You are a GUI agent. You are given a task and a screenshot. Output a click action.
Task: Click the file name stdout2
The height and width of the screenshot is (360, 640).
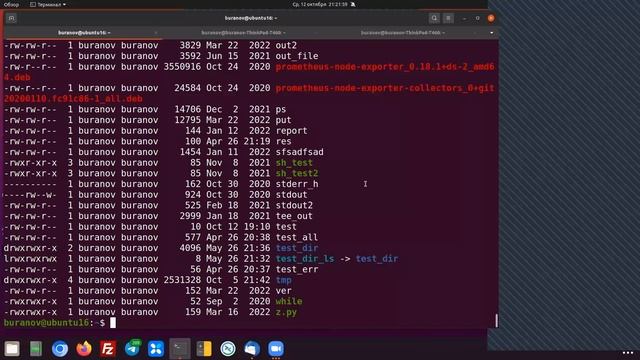point(294,205)
